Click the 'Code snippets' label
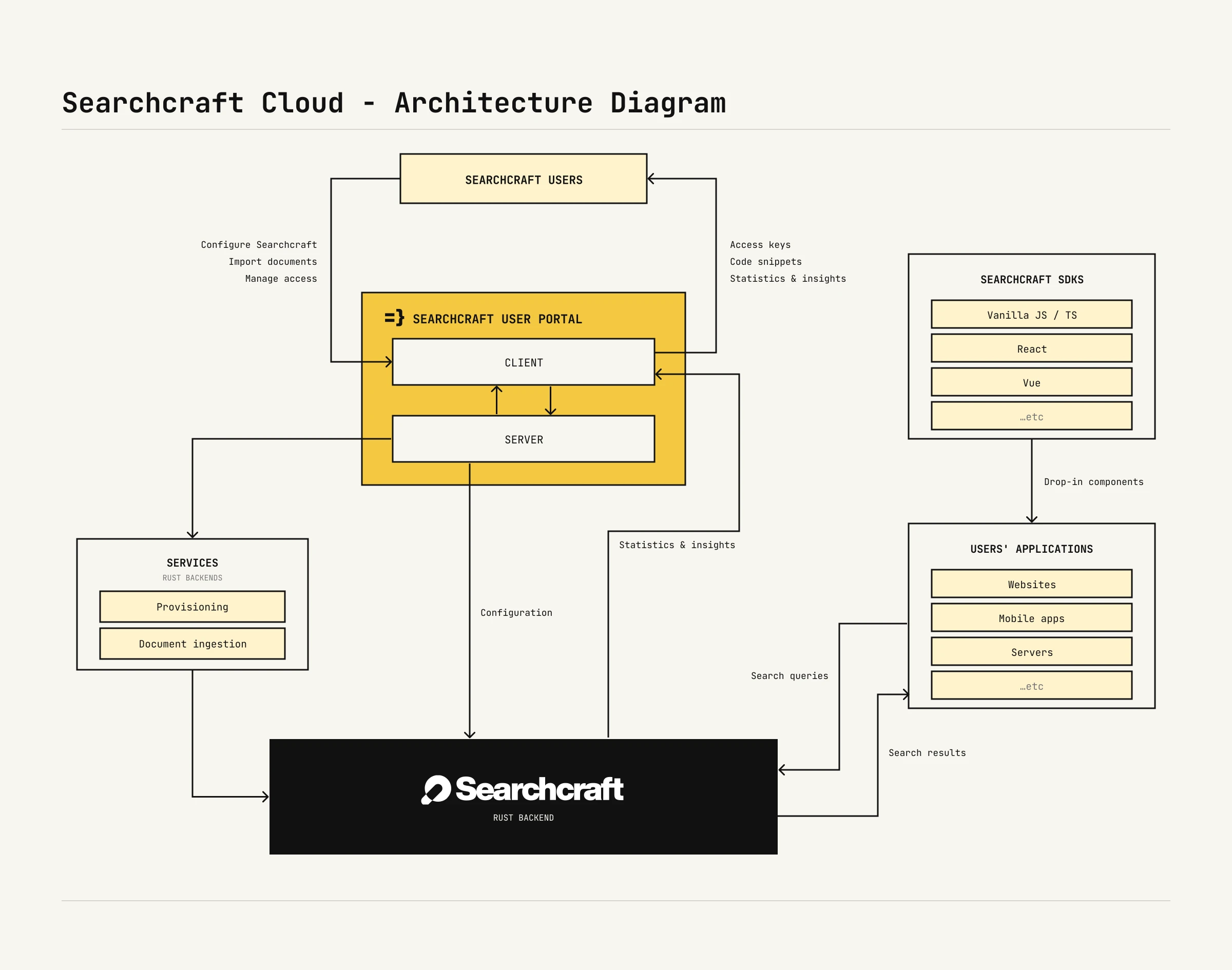 (x=766, y=262)
